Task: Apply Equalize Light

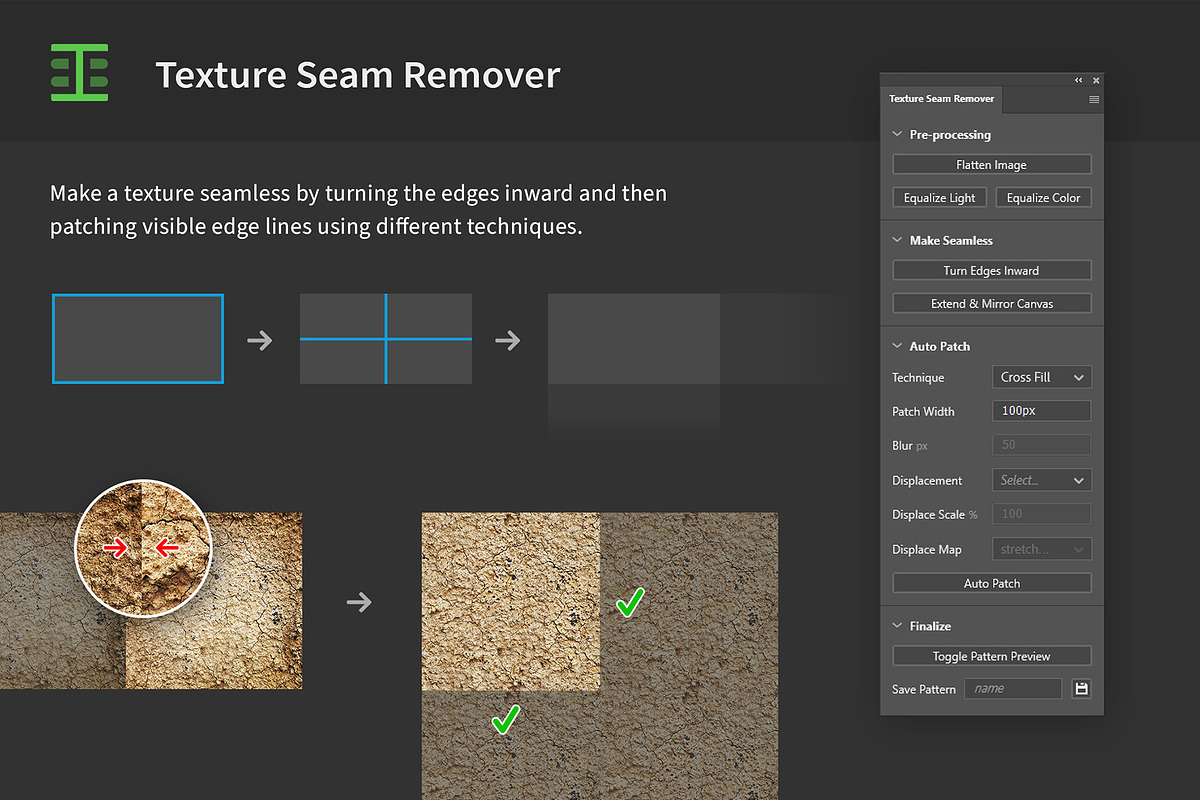Action: [x=939, y=197]
